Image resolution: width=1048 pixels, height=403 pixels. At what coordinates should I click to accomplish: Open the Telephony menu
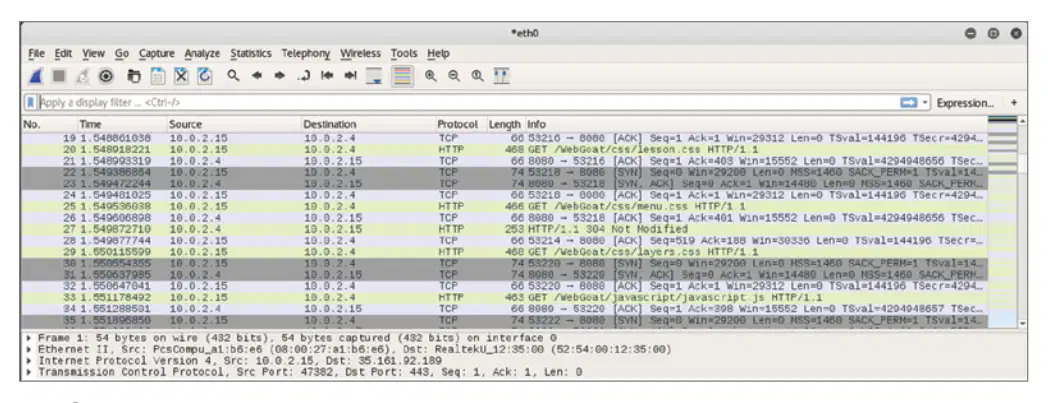tap(305, 53)
